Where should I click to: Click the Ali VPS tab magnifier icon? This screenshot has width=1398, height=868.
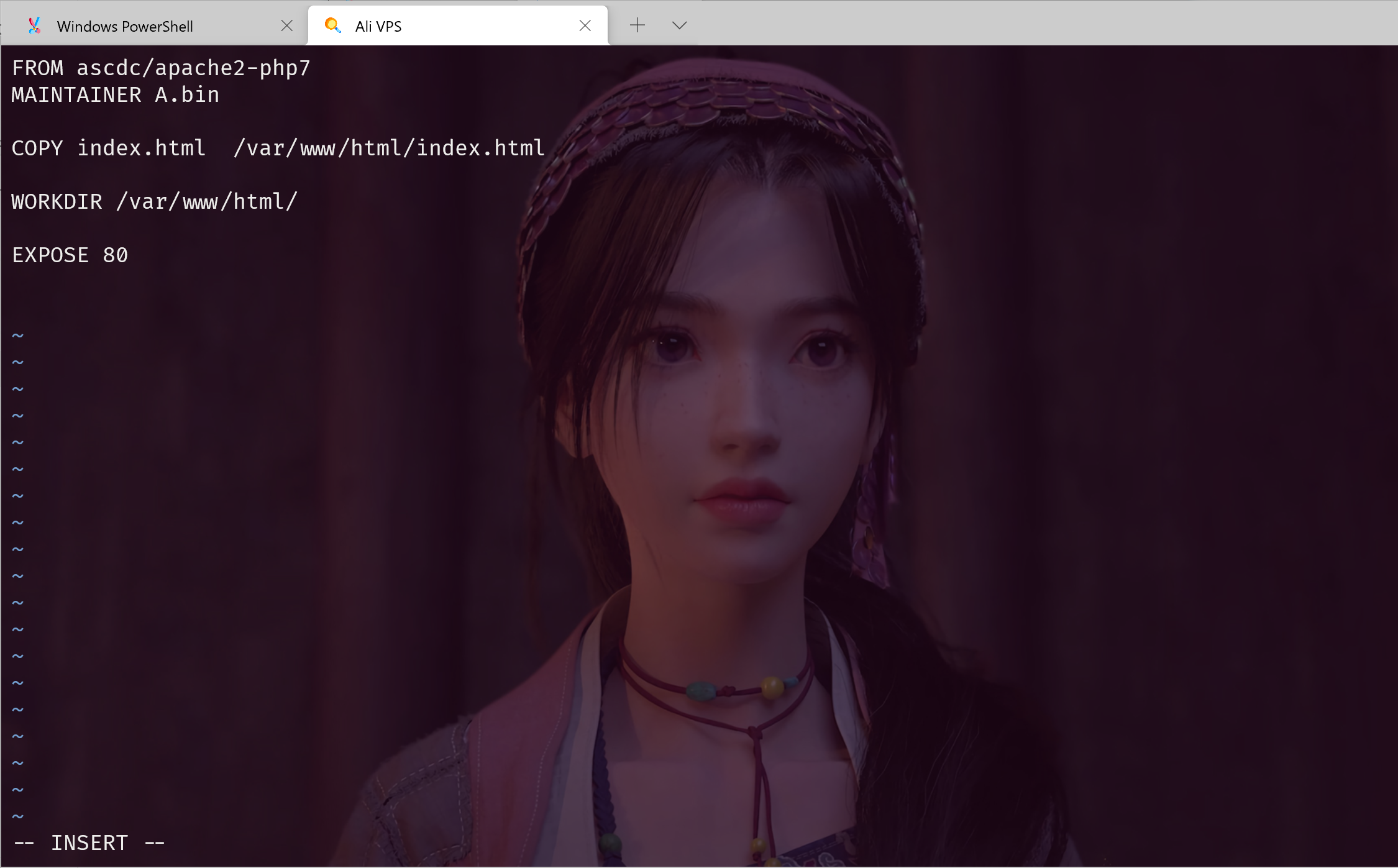pyautogui.click(x=333, y=25)
